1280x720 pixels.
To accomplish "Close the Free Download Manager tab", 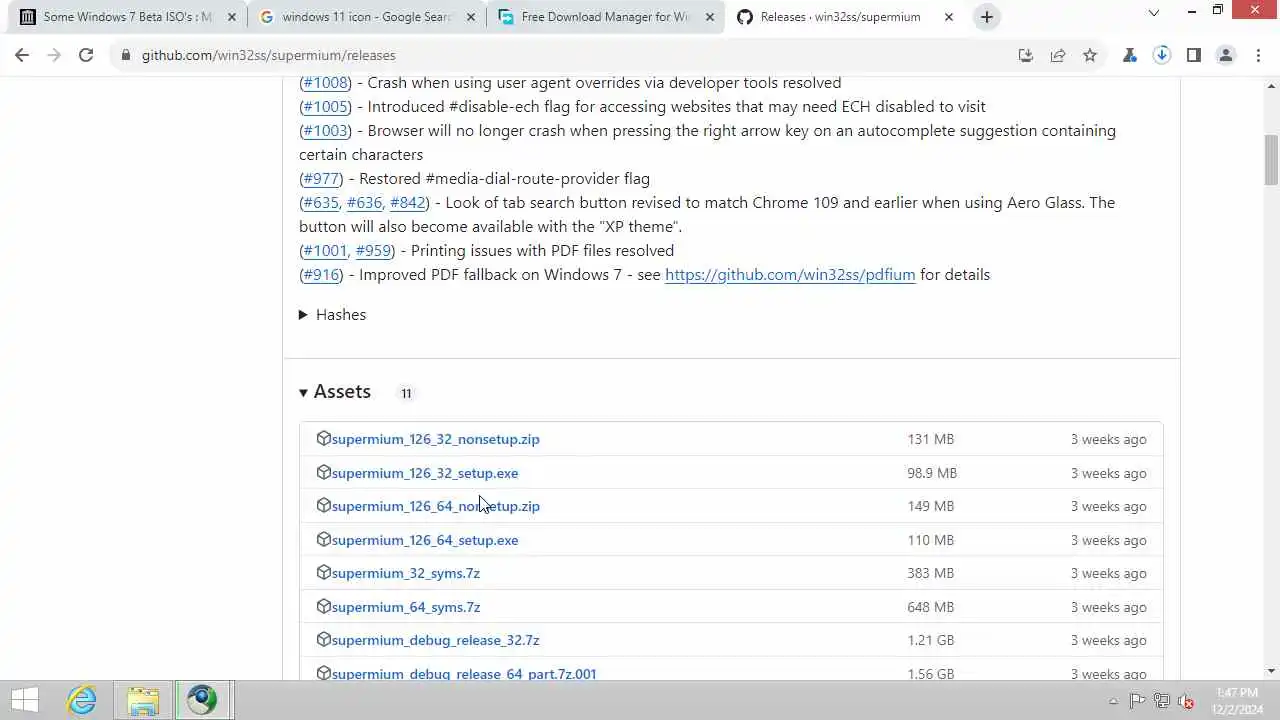I will (x=710, y=17).
